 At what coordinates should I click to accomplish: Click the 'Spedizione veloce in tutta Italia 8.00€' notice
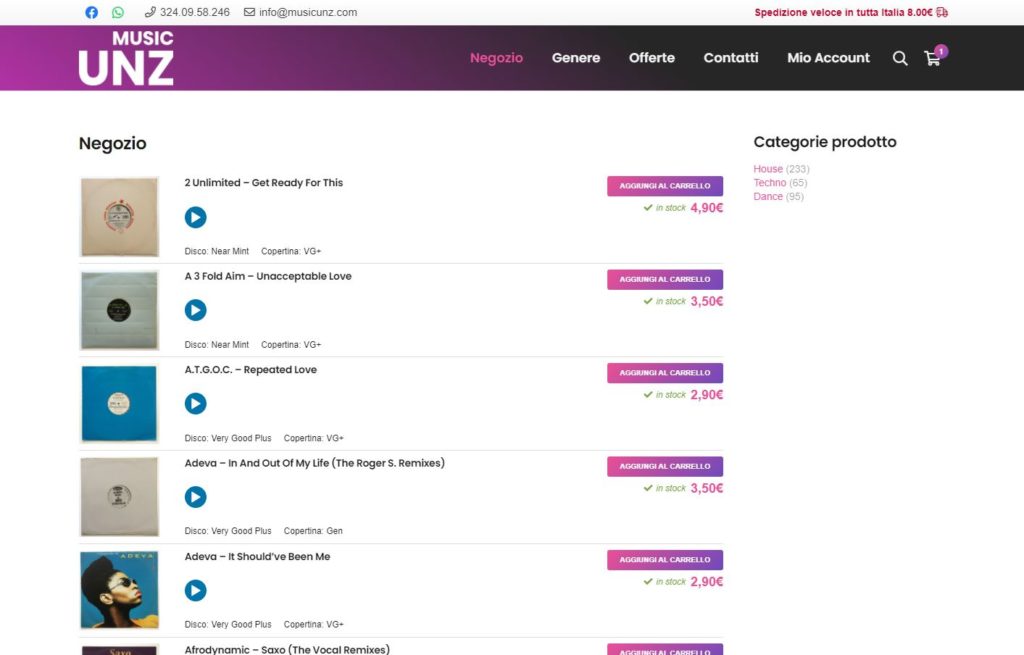(850, 12)
